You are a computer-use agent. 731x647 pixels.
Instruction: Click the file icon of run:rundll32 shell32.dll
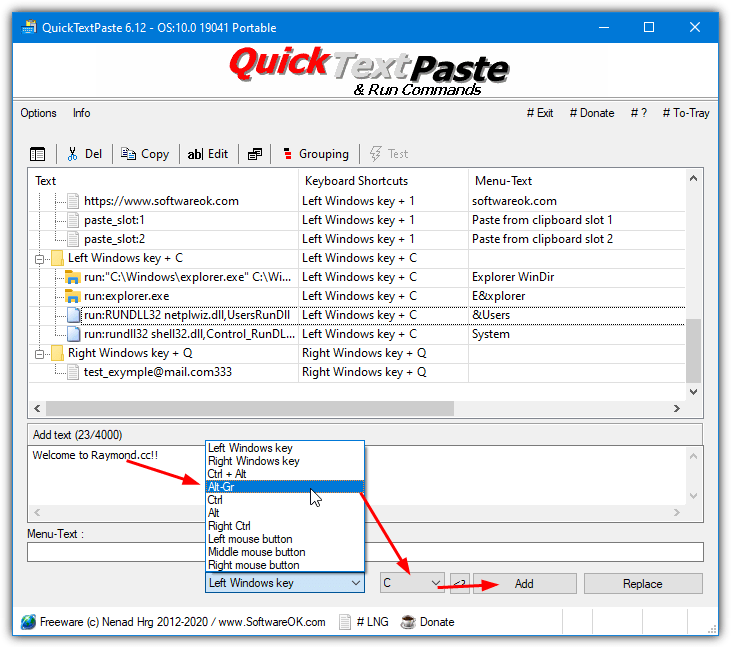tap(73, 334)
